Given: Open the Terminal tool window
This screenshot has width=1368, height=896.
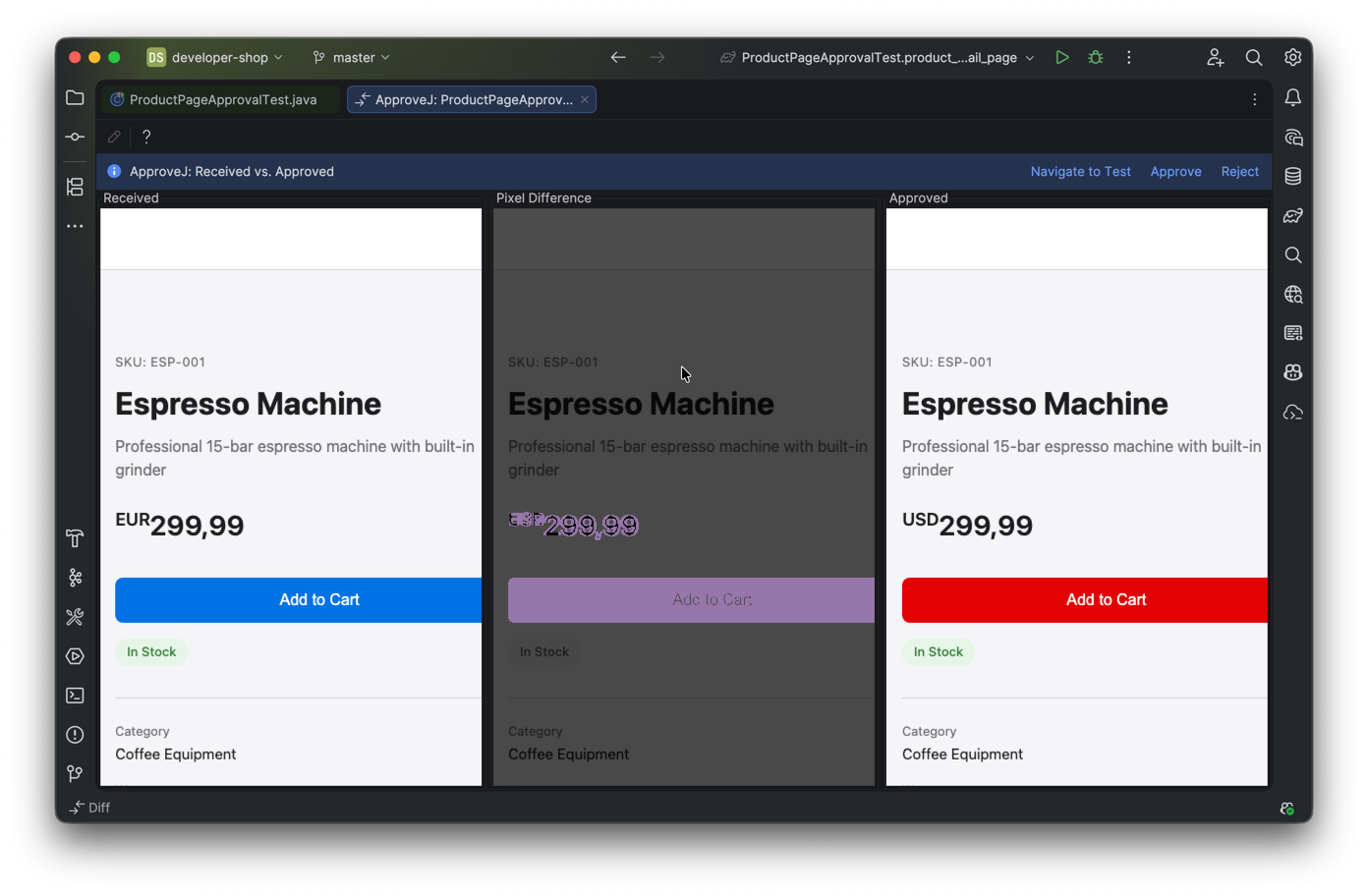Looking at the screenshot, I should point(75,696).
